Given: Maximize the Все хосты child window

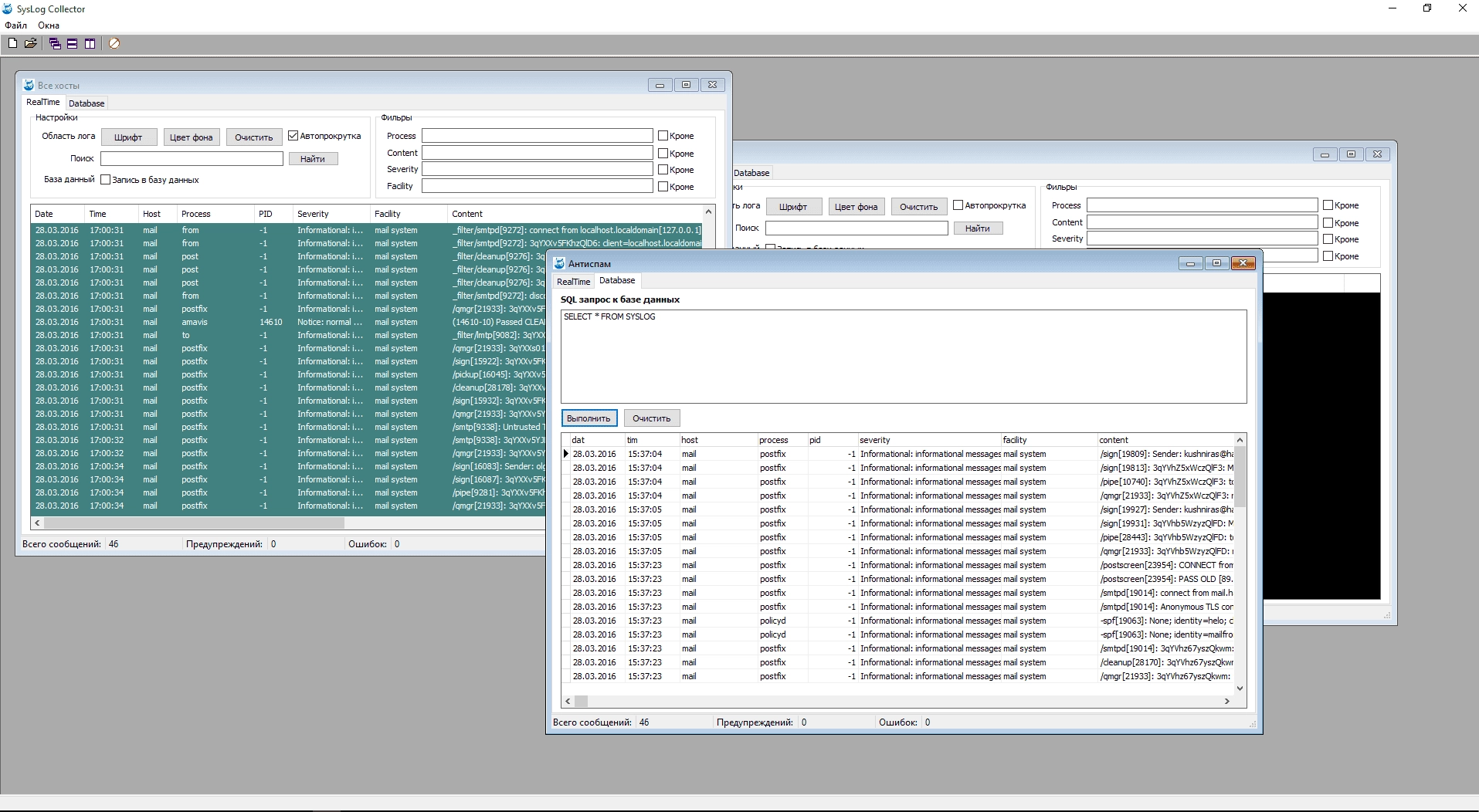Looking at the screenshot, I should [686, 85].
